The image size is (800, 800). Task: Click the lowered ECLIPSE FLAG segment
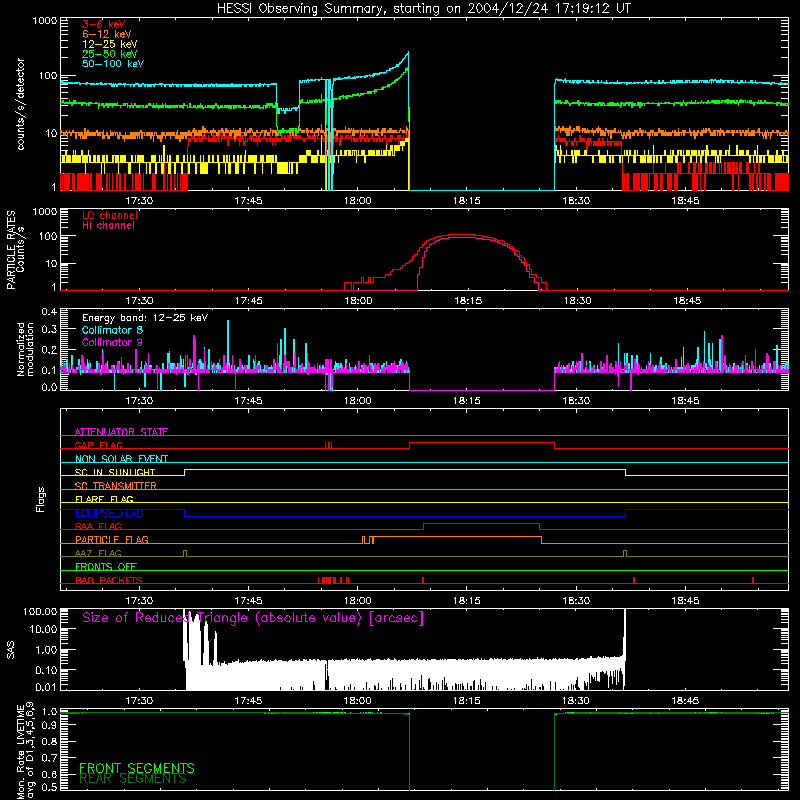(x=405, y=516)
